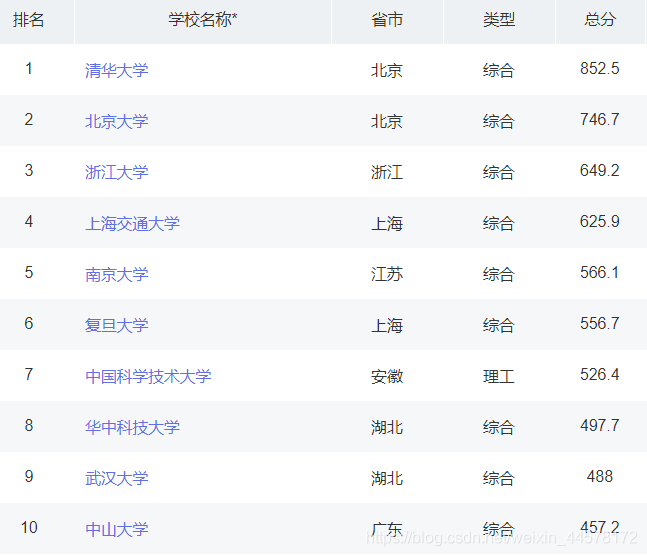Click the 浙江 province cell
The width and height of the screenshot is (647, 556).
(387, 172)
